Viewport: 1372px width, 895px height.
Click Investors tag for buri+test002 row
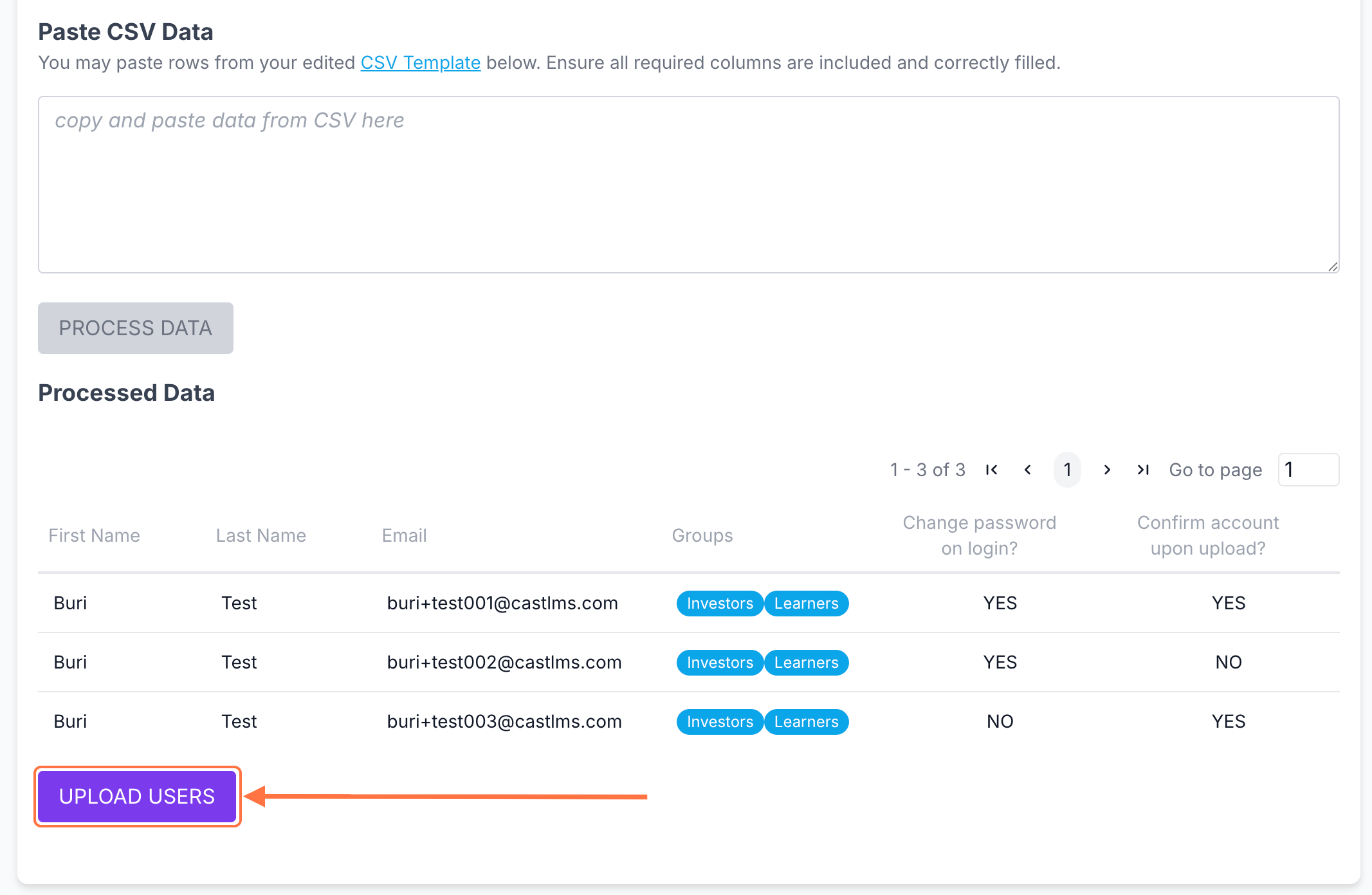(719, 663)
